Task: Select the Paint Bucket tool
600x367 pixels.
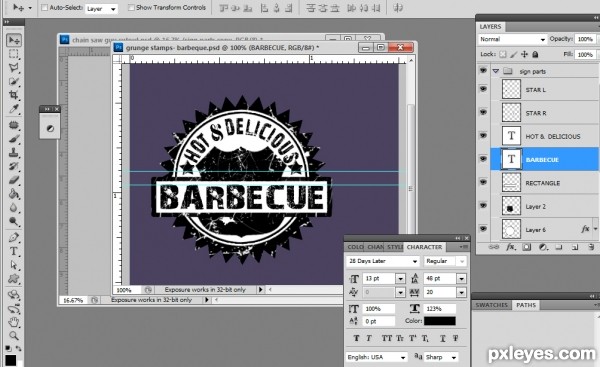Action: coord(14,194)
